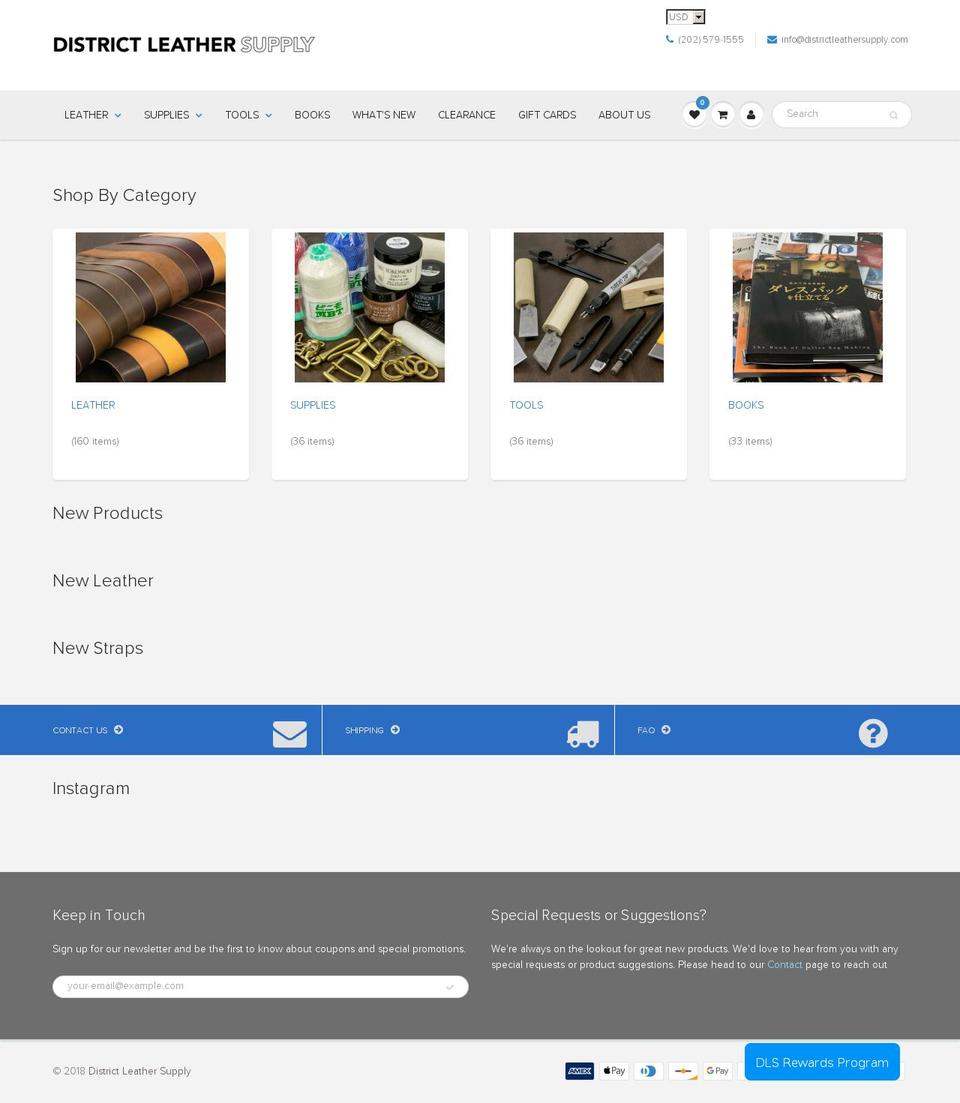
Task: Click the Supplies category thumbnail image
Action: pyautogui.click(x=370, y=307)
